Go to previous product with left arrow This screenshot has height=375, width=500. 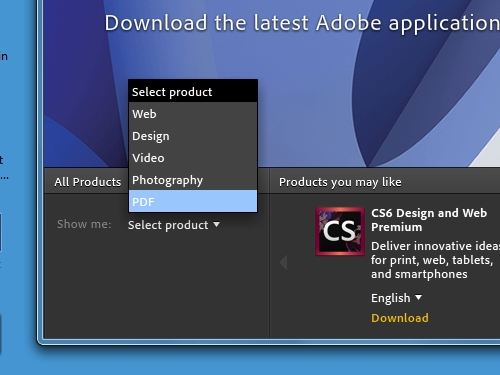(283, 262)
